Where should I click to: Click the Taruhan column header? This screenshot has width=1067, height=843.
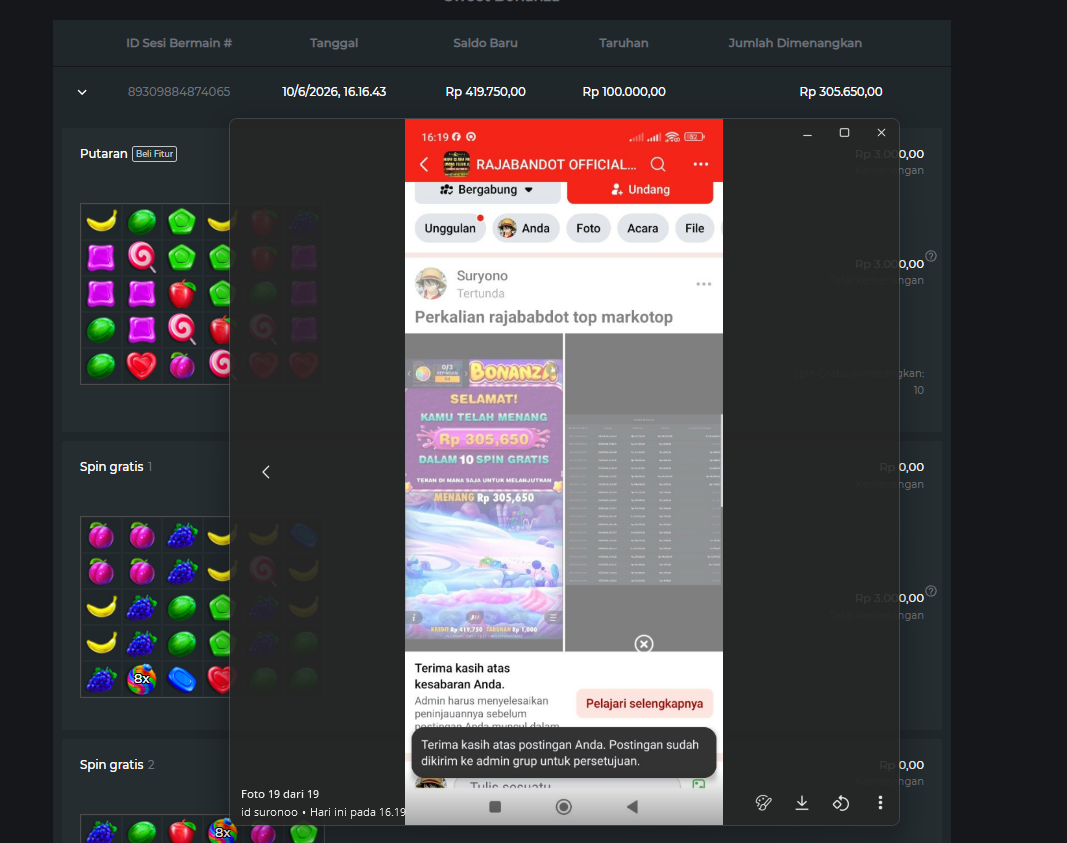(623, 43)
